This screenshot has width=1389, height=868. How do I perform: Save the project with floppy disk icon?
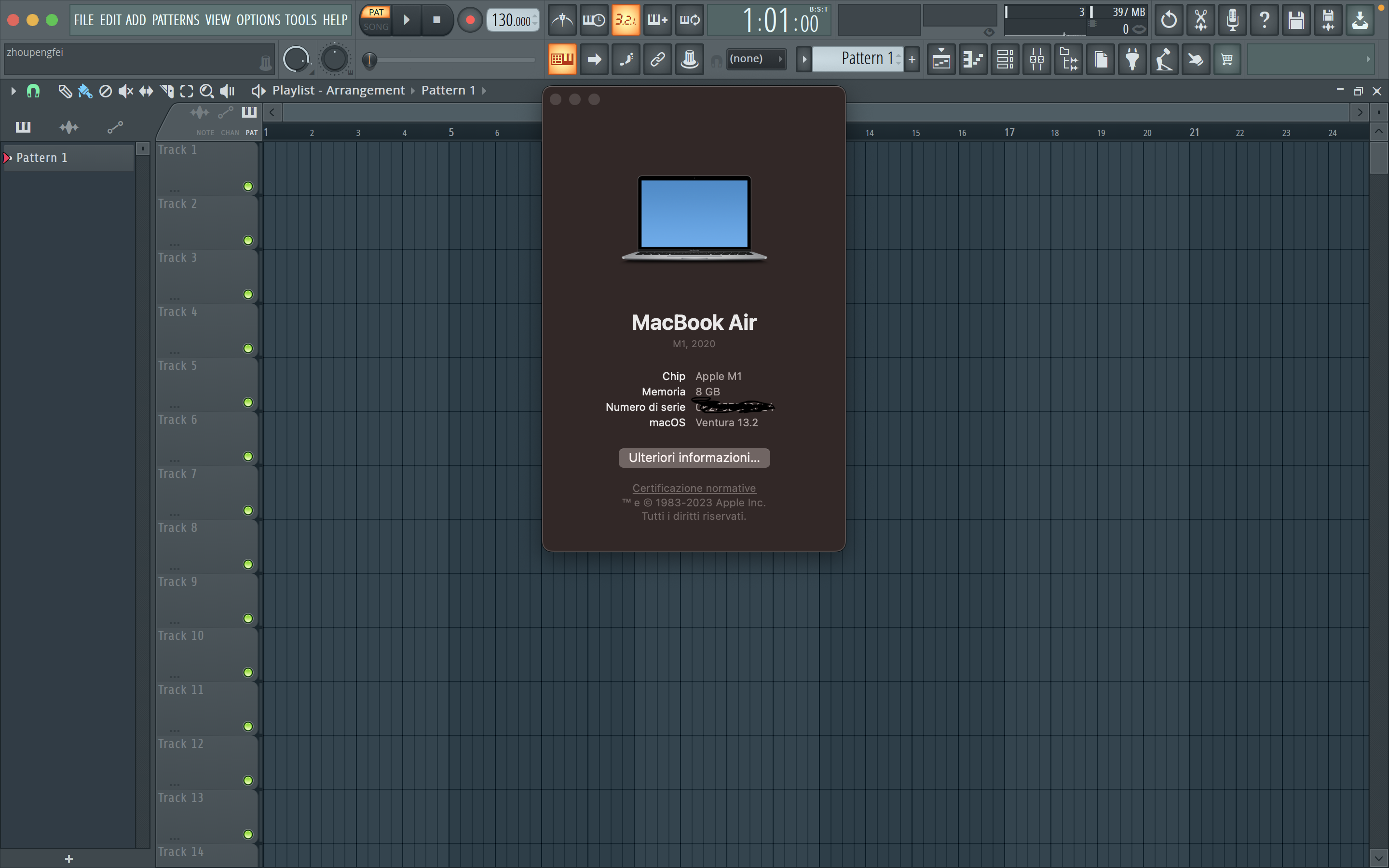tap(1296, 20)
